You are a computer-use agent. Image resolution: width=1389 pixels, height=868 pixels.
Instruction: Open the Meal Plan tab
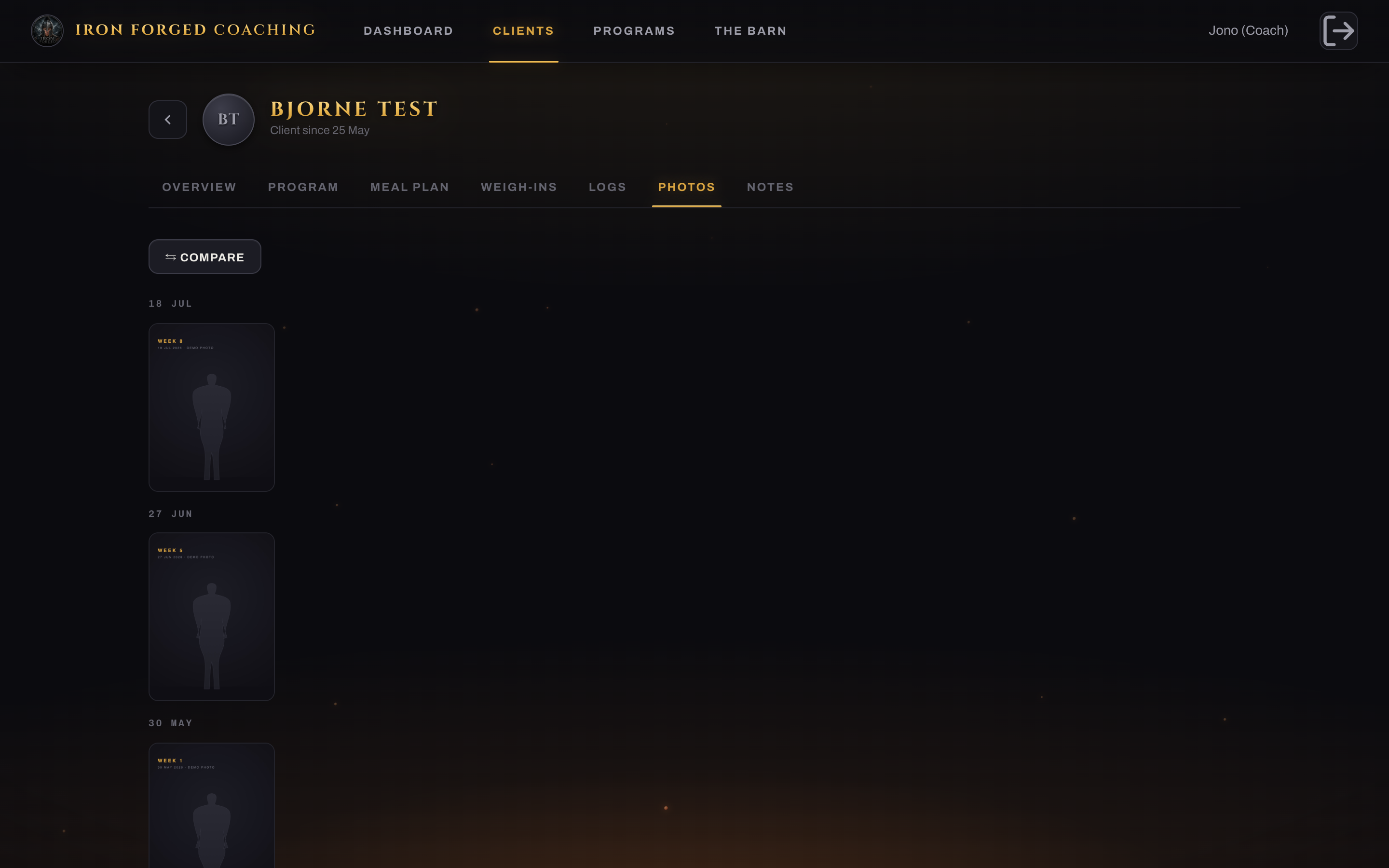tap(410, 187)
